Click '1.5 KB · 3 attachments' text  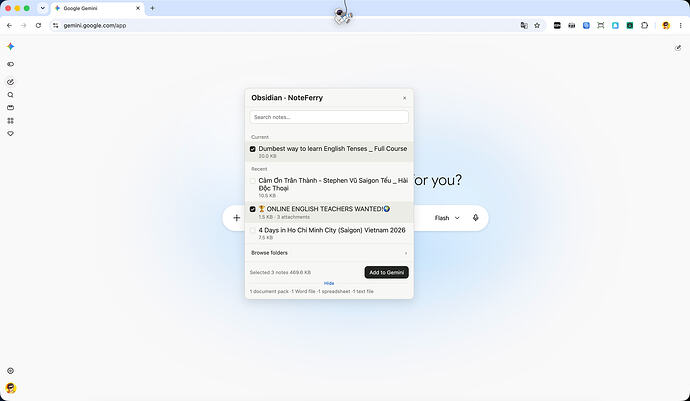[284, 217]
